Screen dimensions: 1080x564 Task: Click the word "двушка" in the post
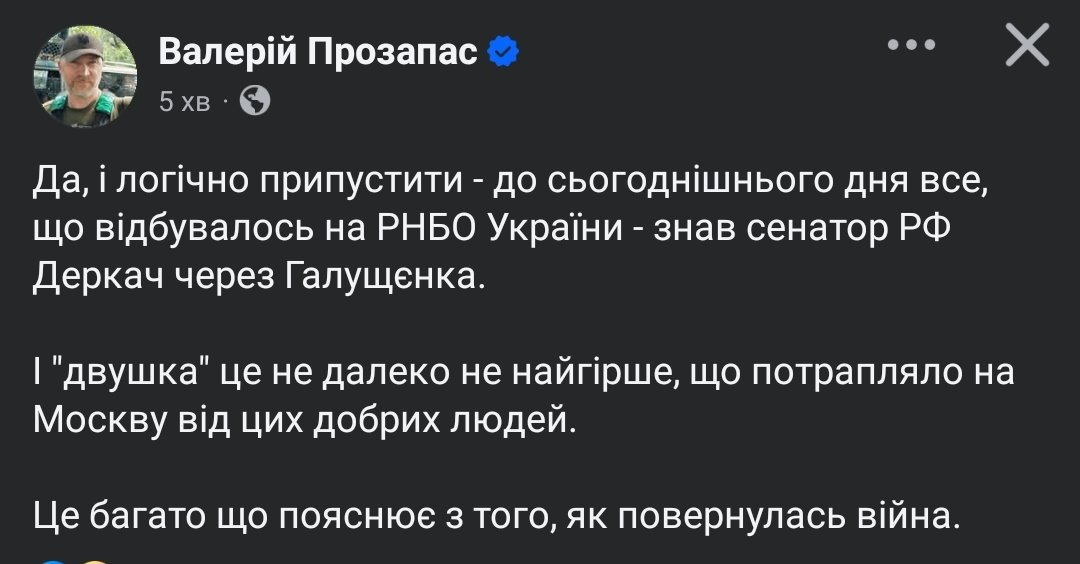click(136, 372)
